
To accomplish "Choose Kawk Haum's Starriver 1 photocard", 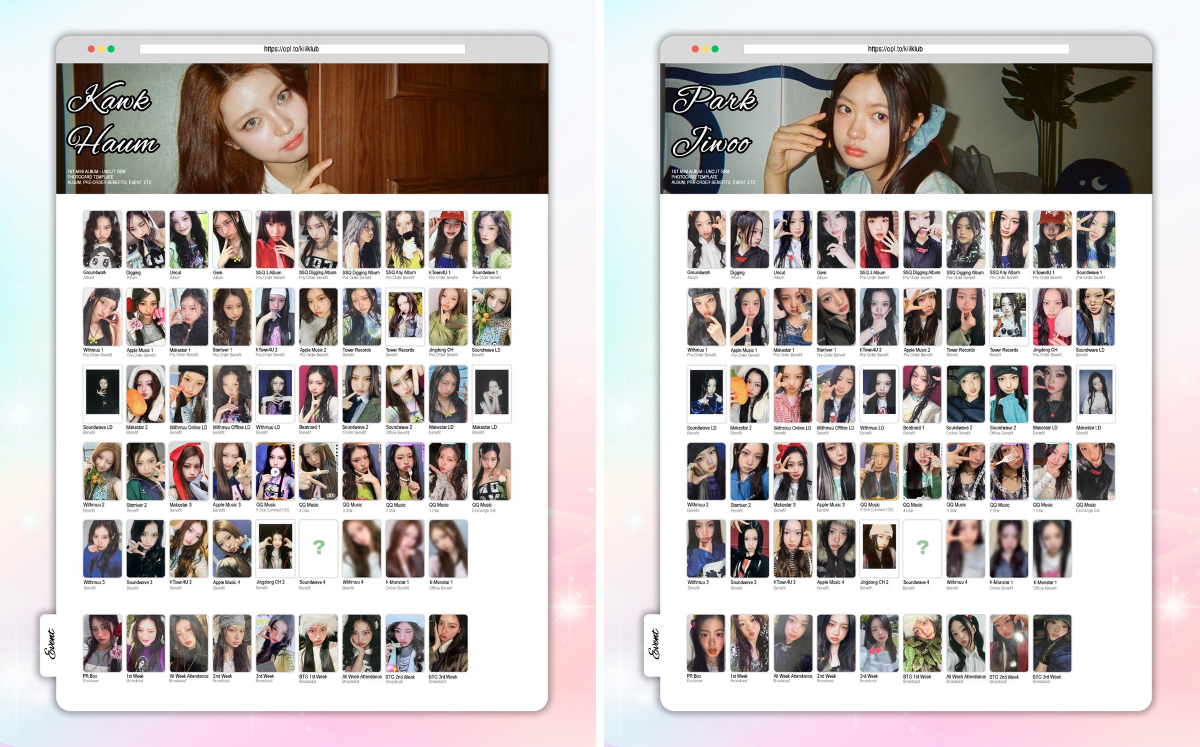I will [232, 317].
